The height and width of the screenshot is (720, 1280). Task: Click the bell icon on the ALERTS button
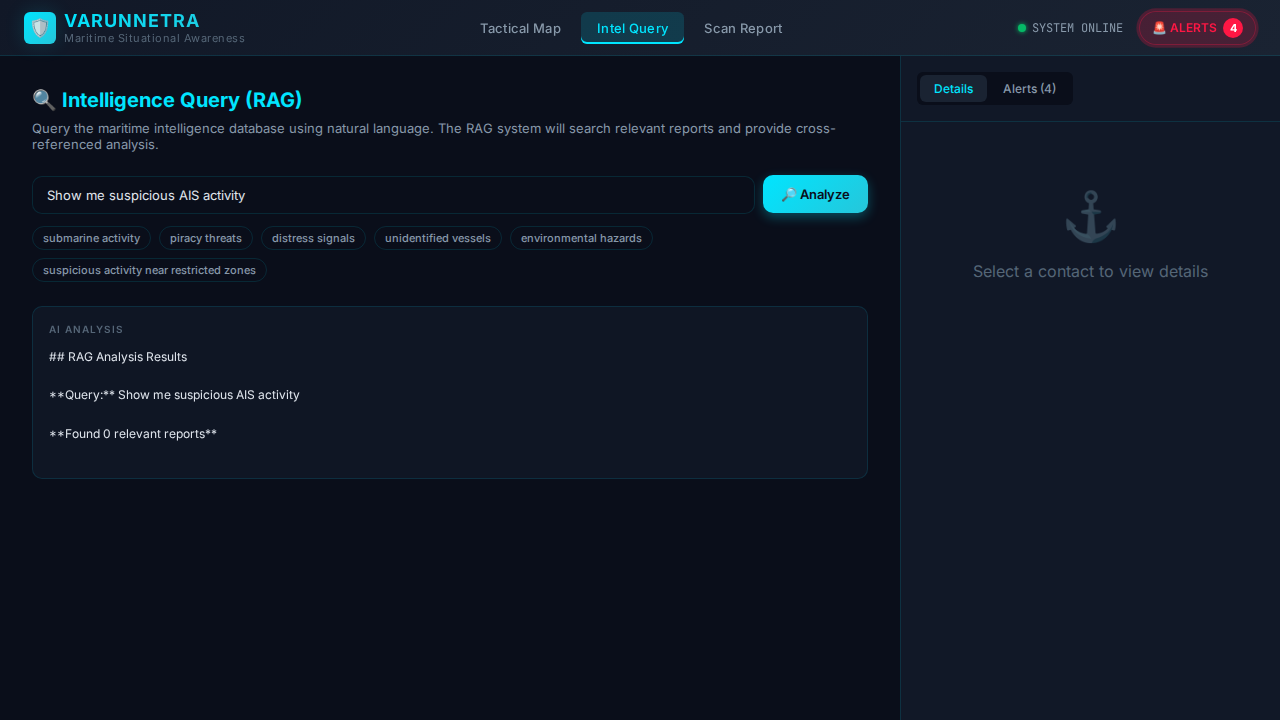tap(1160, 28)
